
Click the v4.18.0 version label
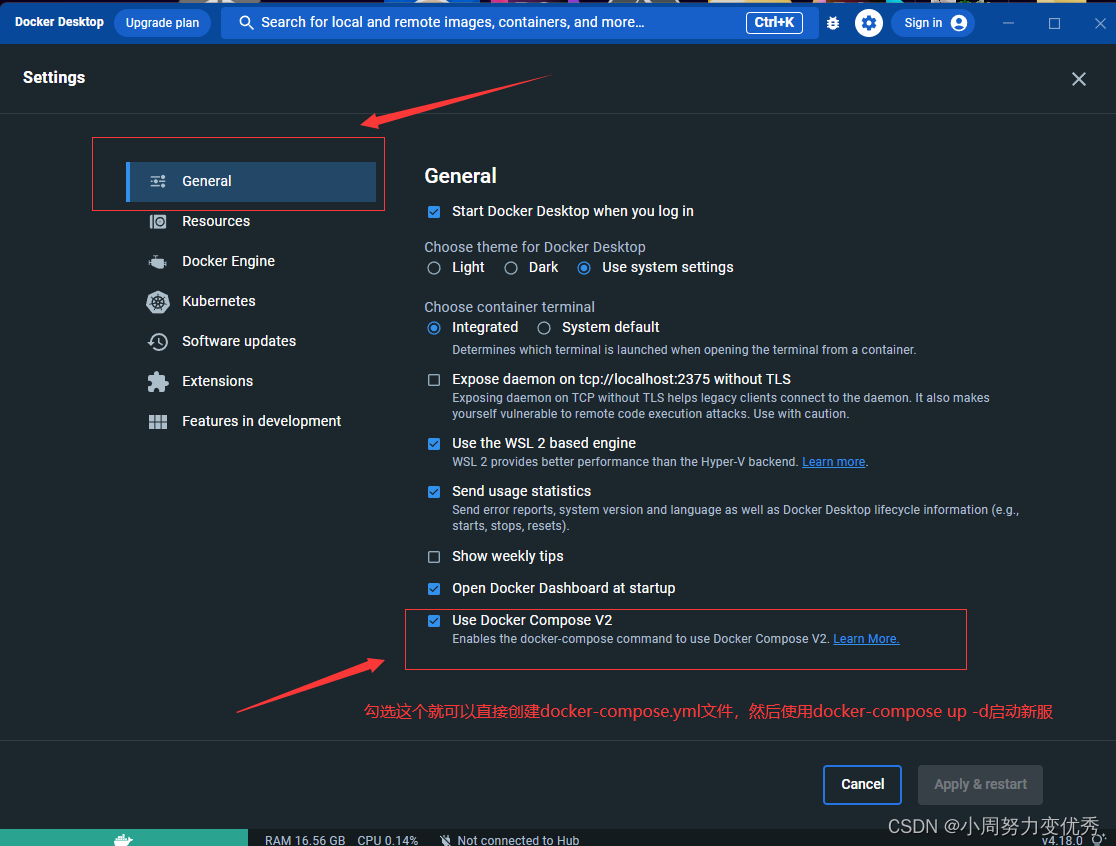(x=1062, y=840)
